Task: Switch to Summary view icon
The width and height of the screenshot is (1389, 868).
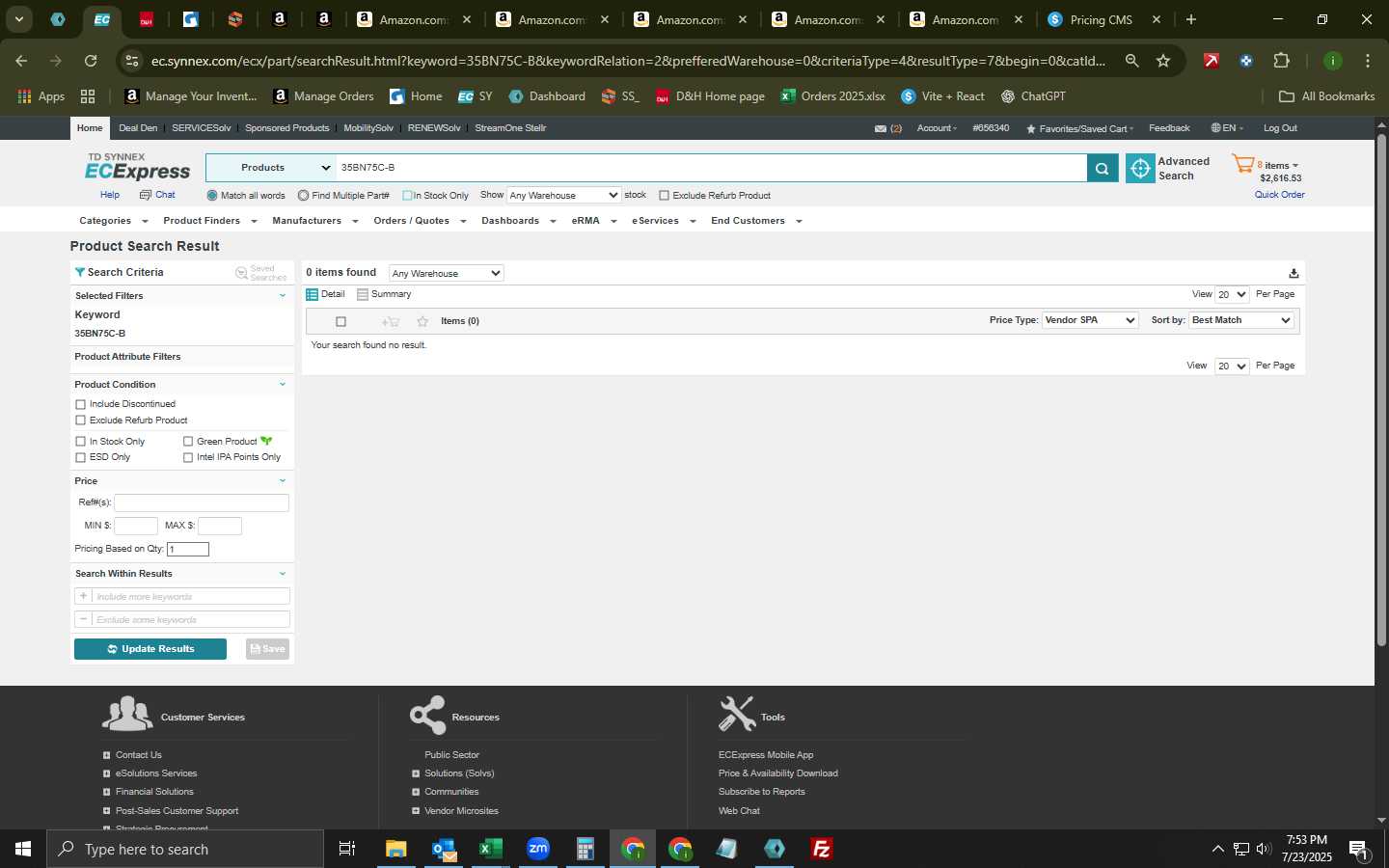Action: [363, 294]
